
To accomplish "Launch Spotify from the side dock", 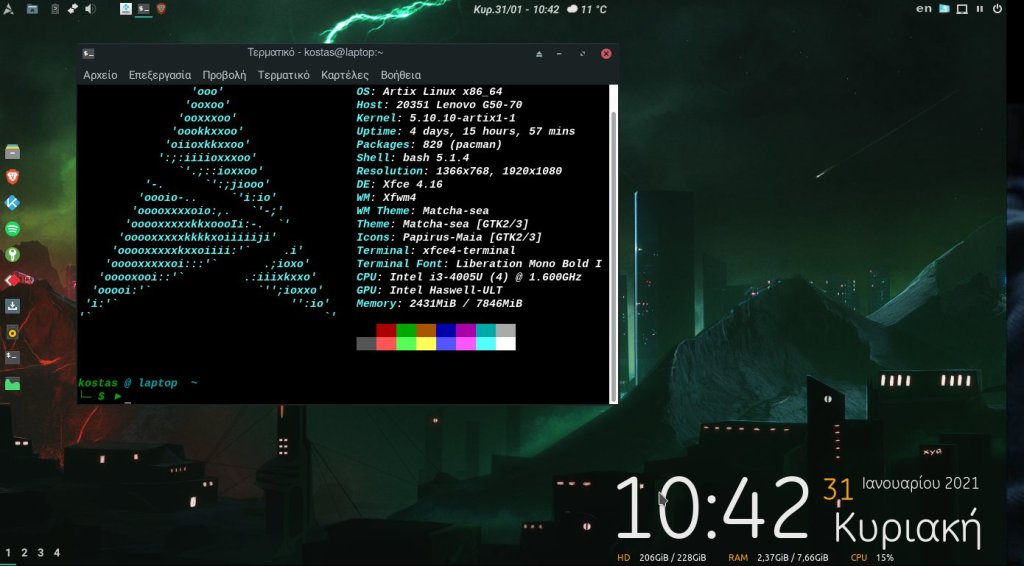I will click(13, 228).
